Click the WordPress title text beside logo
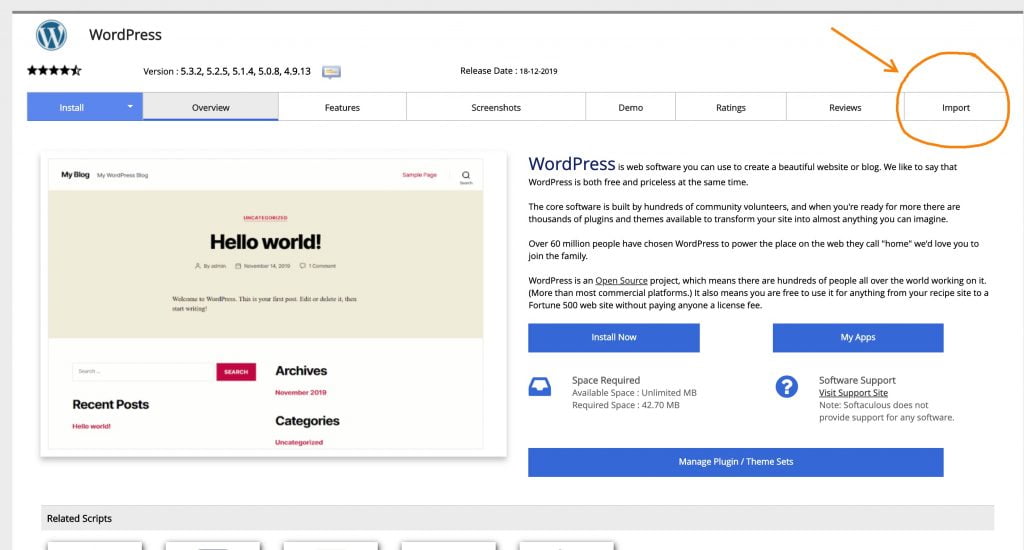This screenshot has height=550, width=1024. [125, 35]
